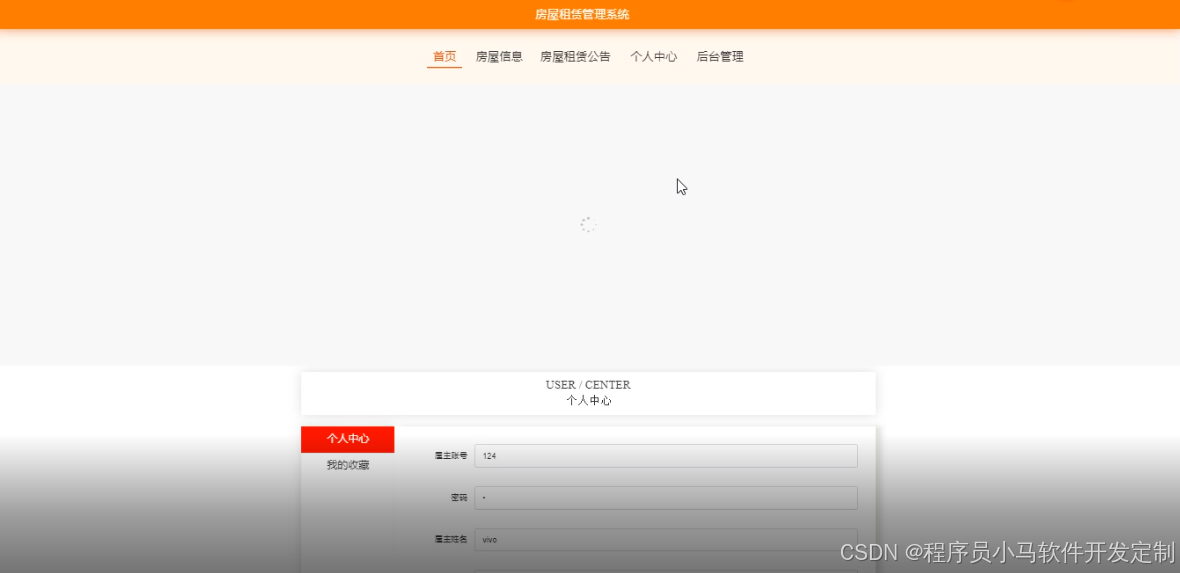This screenshot has width=1180, height=573.
Task: Click the loading spinner in the banner
Action: click(588, 224)
